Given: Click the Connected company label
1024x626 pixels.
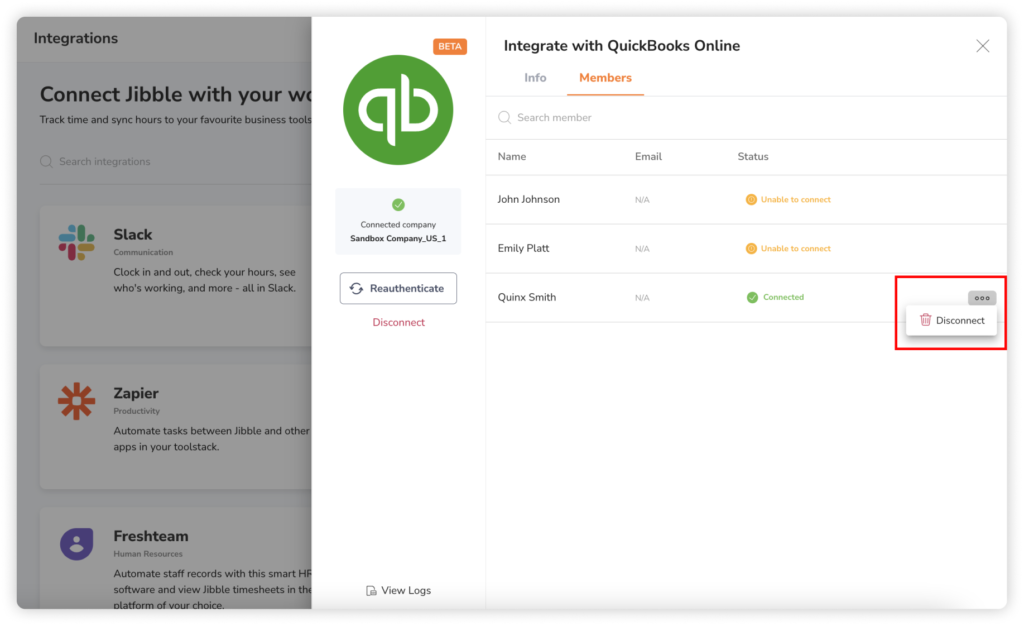Looking at the screenshot, I should click(x=398, y=225).
